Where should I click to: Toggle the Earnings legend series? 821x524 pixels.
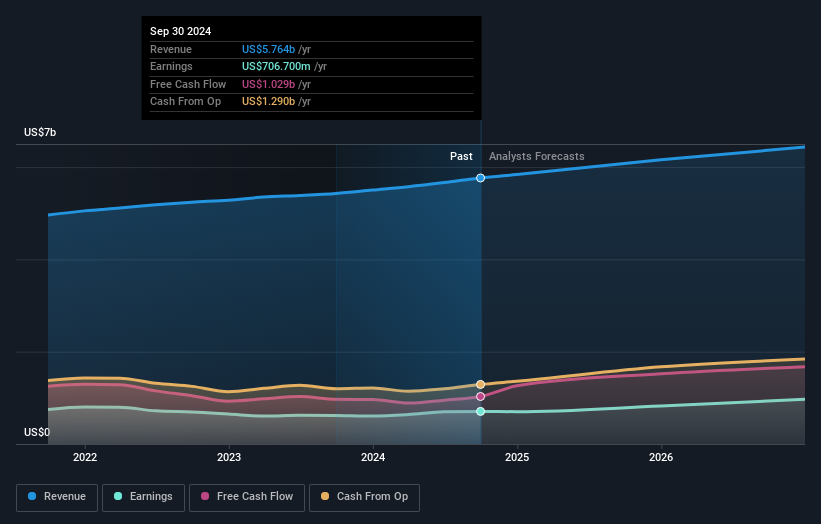(x=143, y=497)
